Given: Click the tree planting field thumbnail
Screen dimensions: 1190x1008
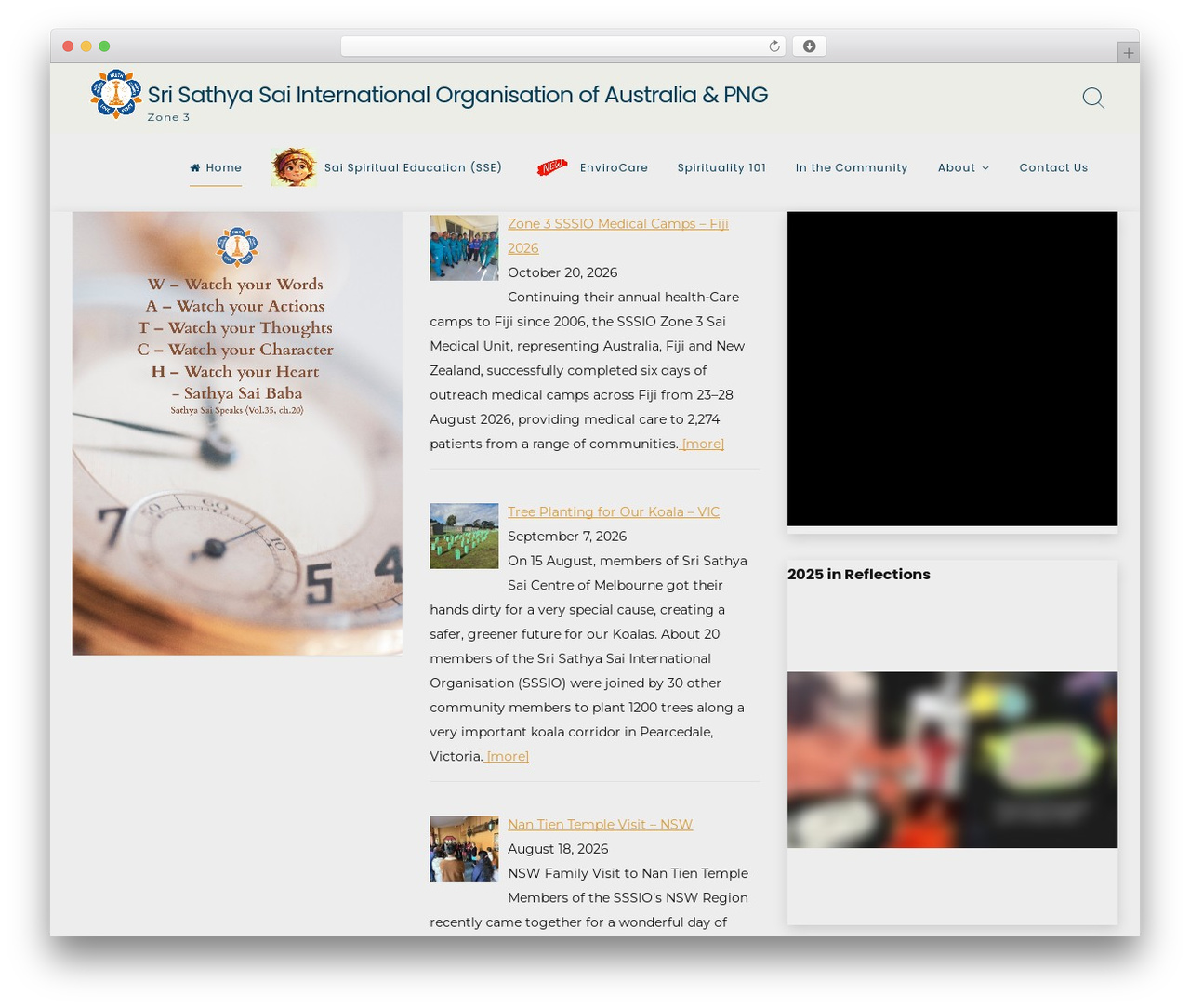Looking at the screenshot, I should (x=464, y=537).
